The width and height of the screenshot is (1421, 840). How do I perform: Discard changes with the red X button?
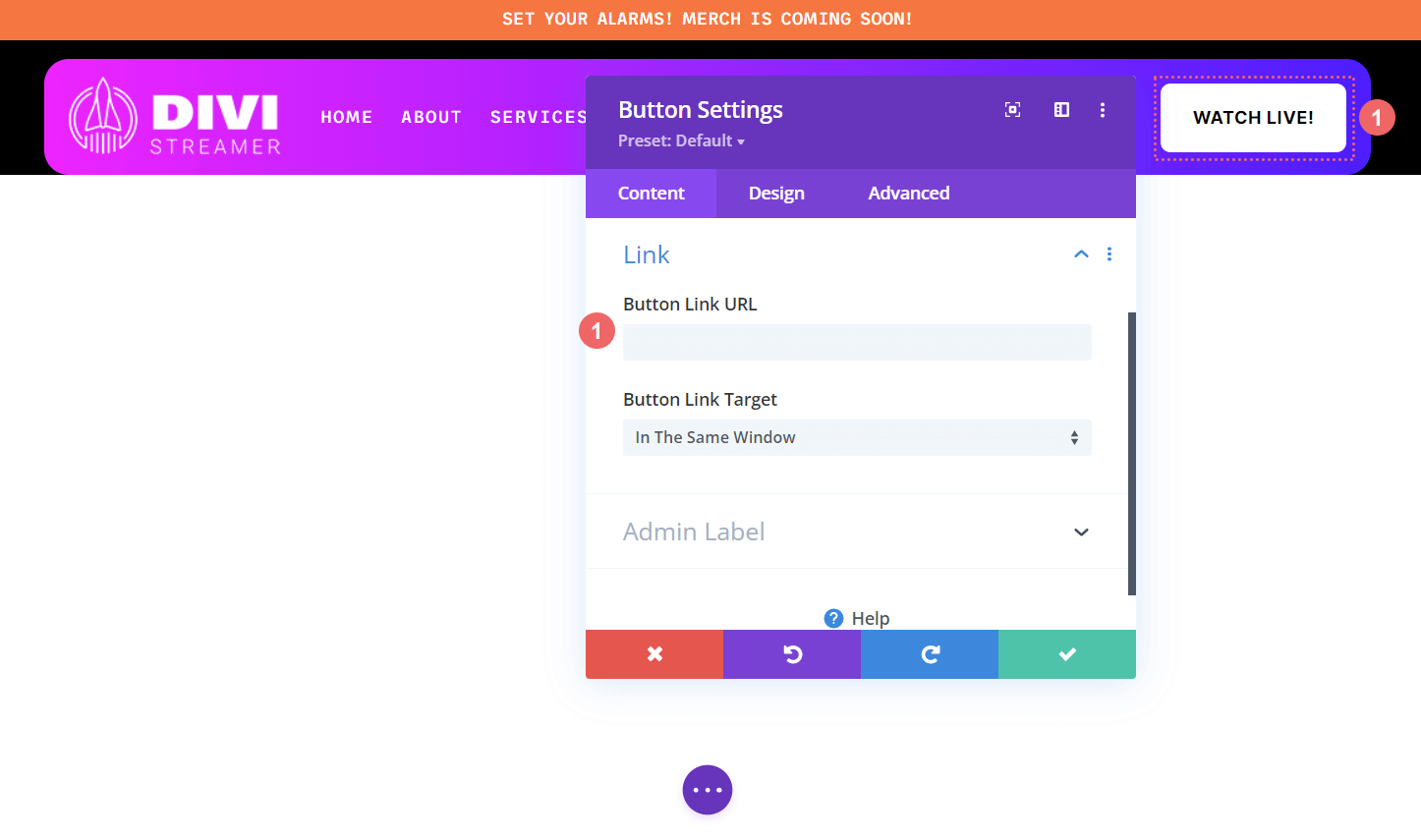654,653
